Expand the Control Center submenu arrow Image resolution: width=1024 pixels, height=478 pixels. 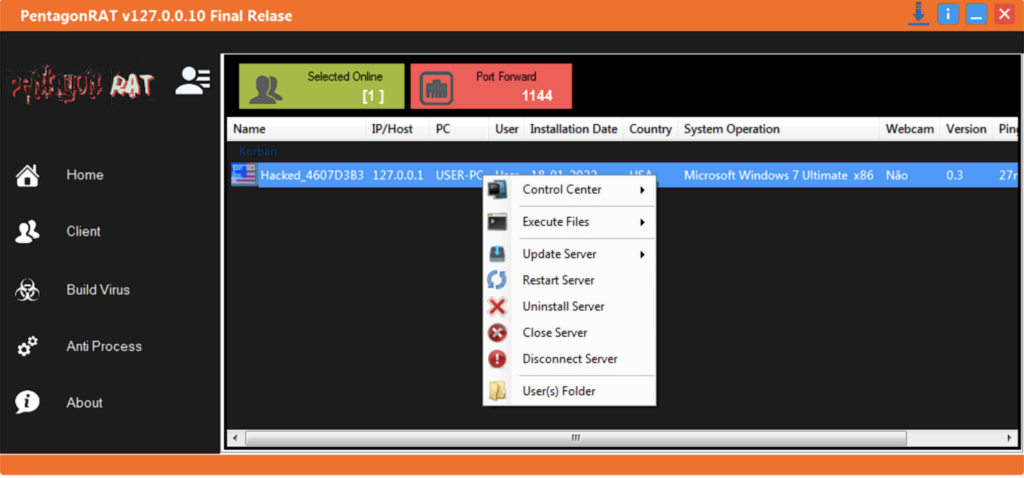click(643, 190)
